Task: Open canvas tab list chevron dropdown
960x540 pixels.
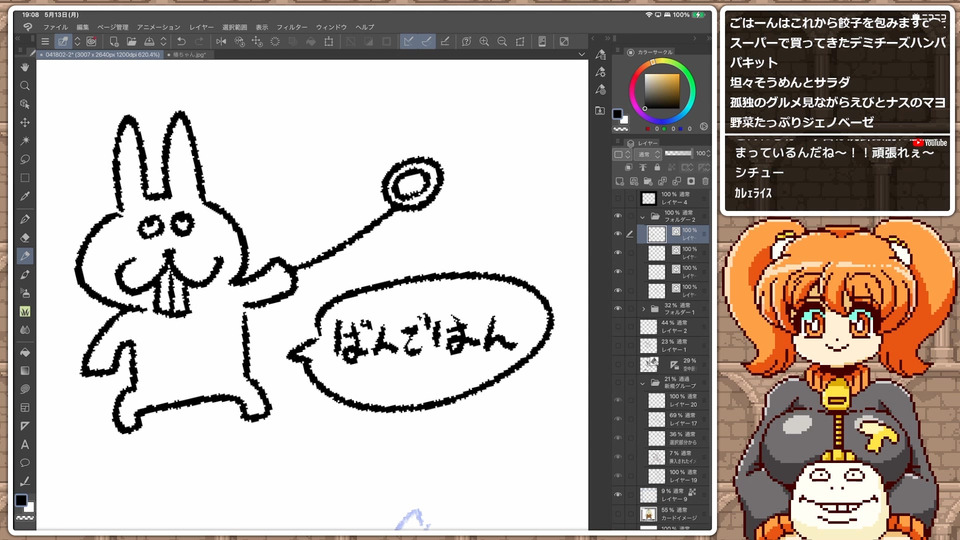Action: [581, 54]
